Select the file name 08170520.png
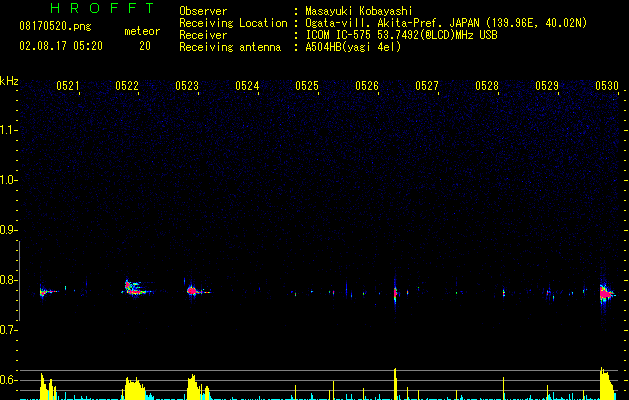629x400 pixels. [x=55, y=26]
